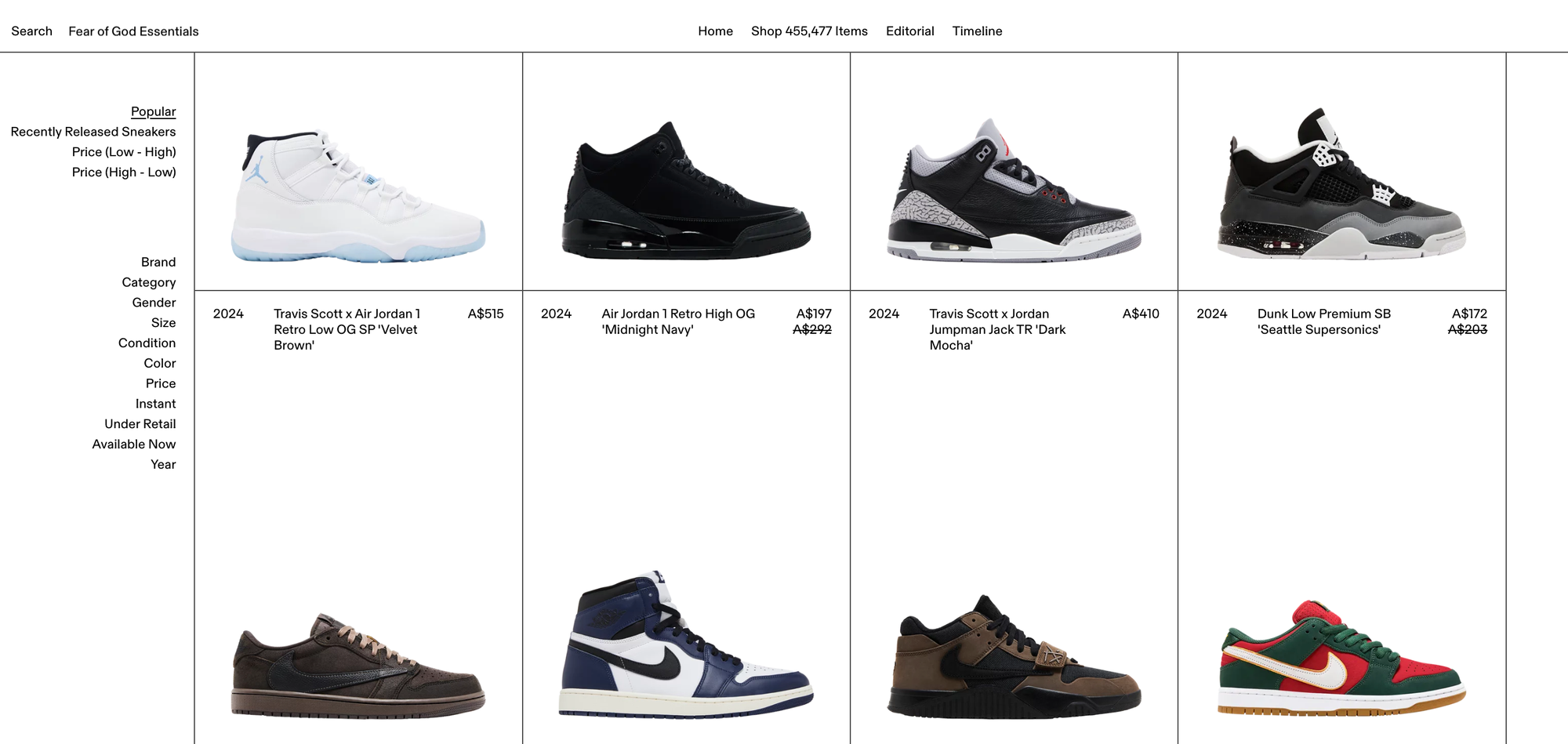This screenshot has width=1568, height=744.
Task: Open the all-black Air Jordan 3 image
Action: pos(686,191)
